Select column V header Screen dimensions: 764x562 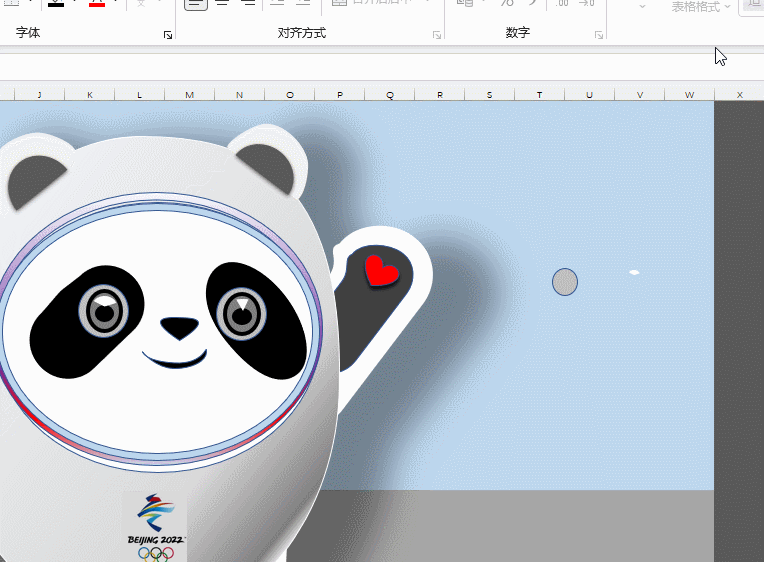click(639, 95)
